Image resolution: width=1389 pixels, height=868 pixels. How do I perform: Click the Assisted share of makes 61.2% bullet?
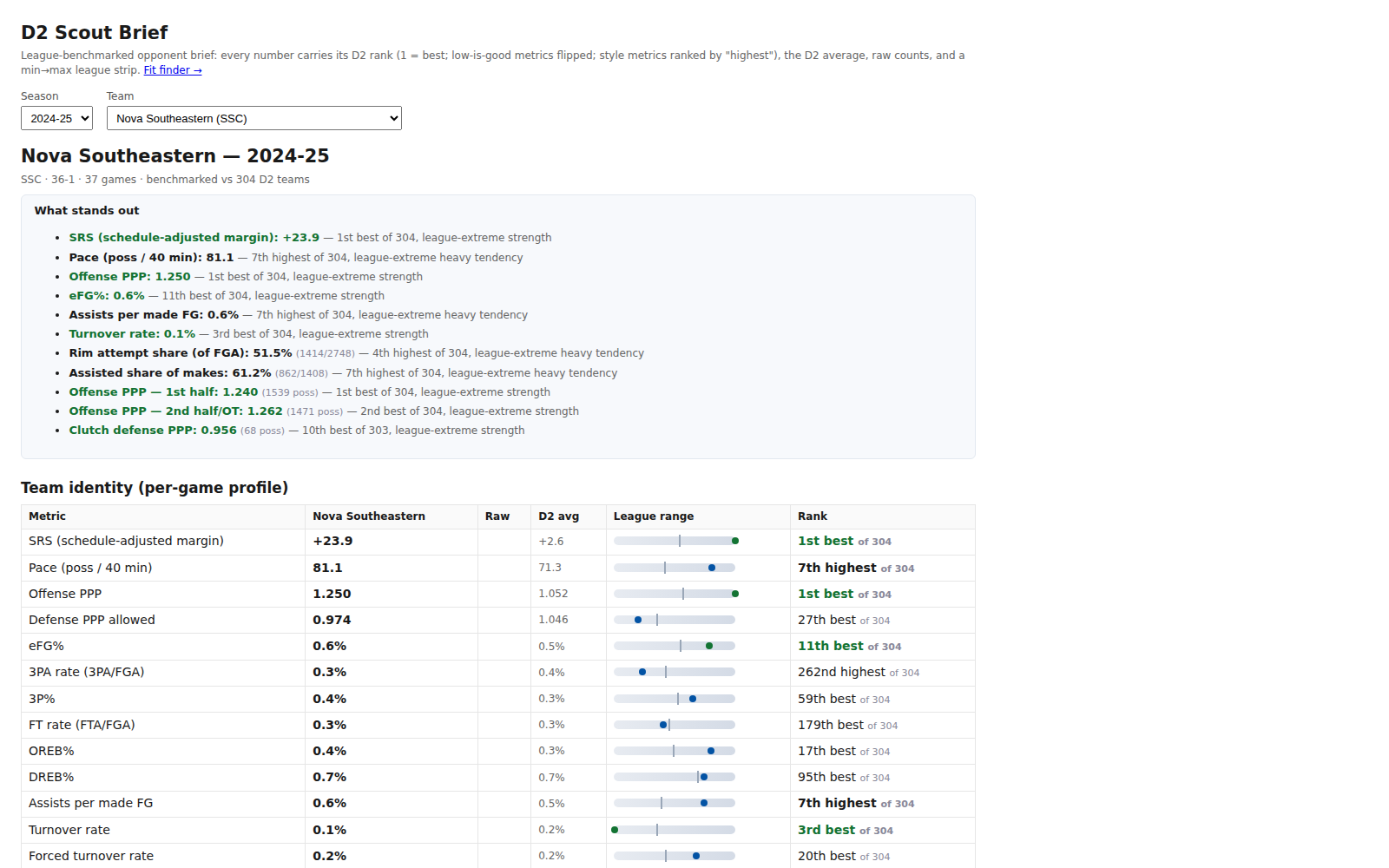[344, 373]
